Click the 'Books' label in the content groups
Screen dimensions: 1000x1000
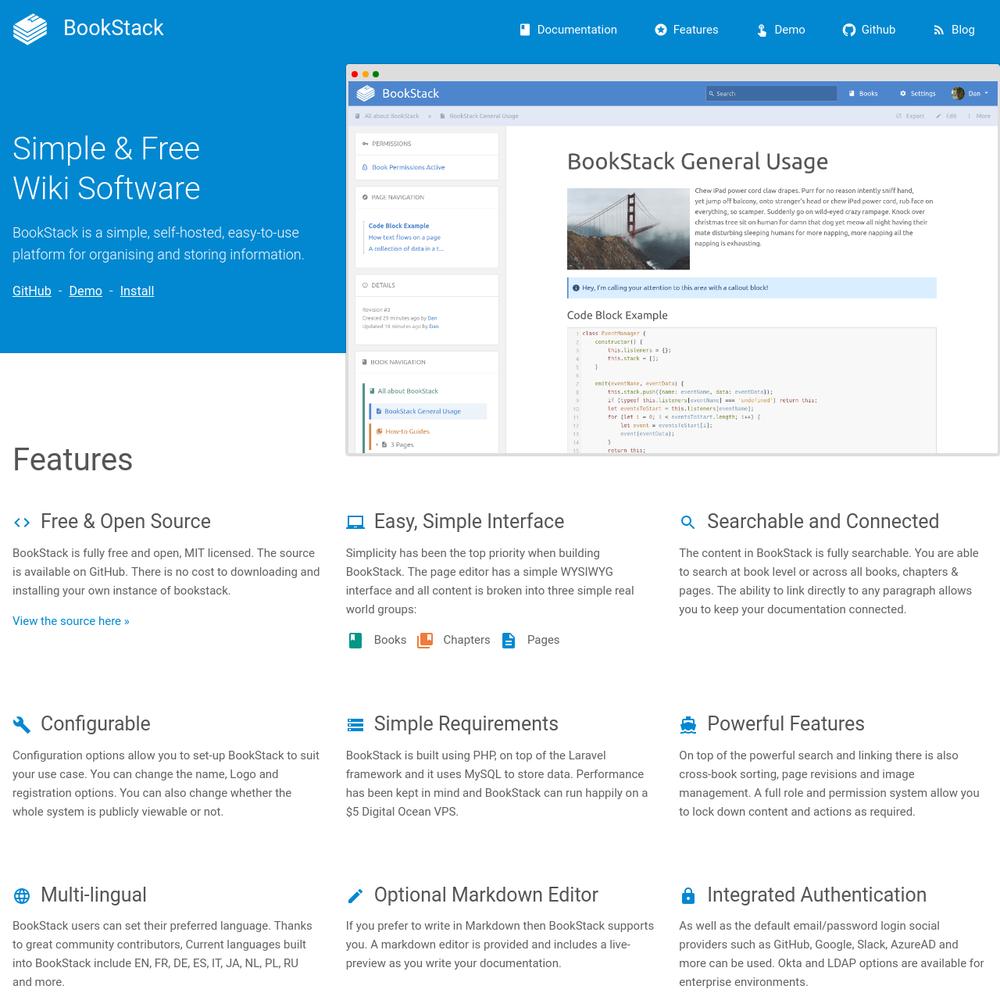[390, 640]
